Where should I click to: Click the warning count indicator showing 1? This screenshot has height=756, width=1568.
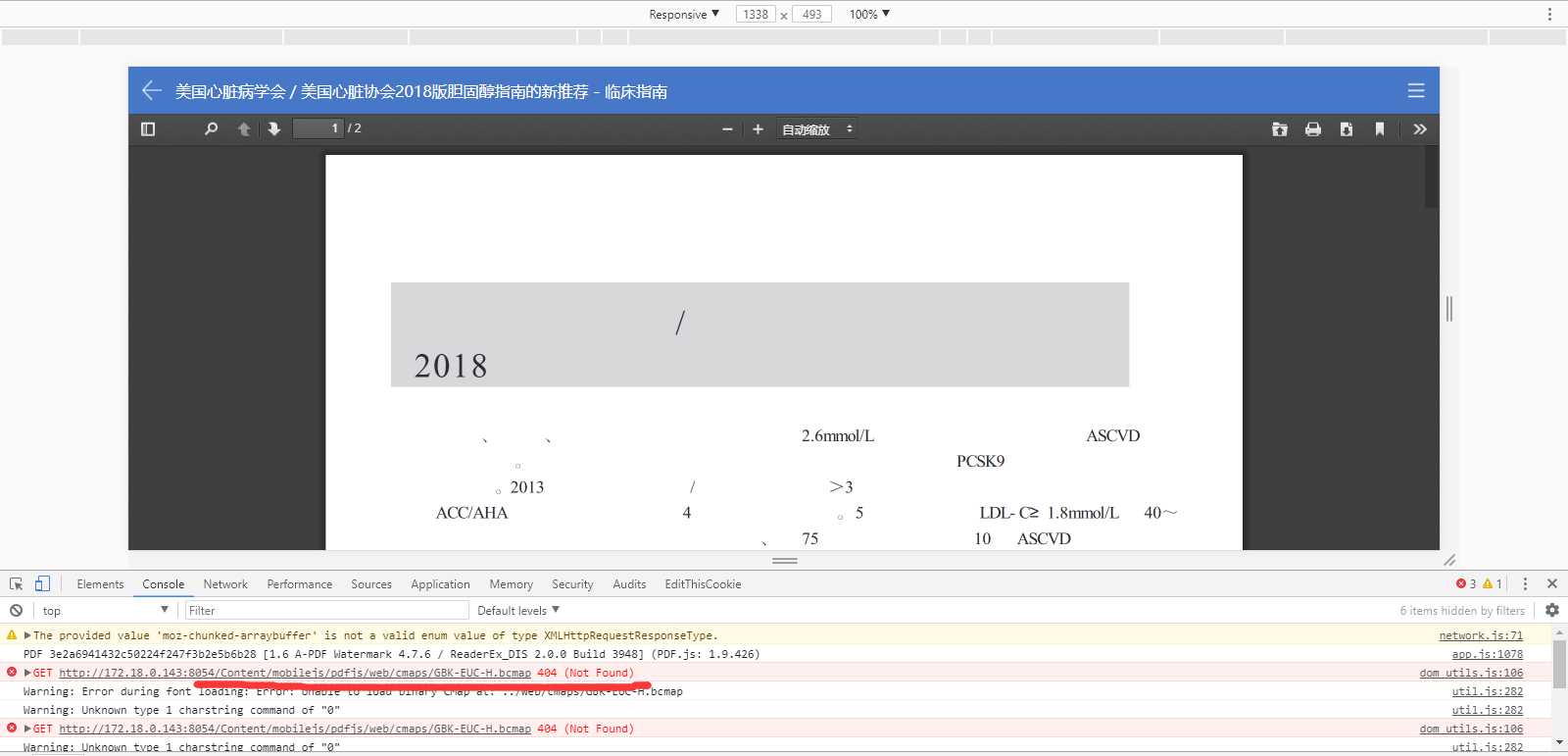pyautogui.click(x=1493, y=583)
